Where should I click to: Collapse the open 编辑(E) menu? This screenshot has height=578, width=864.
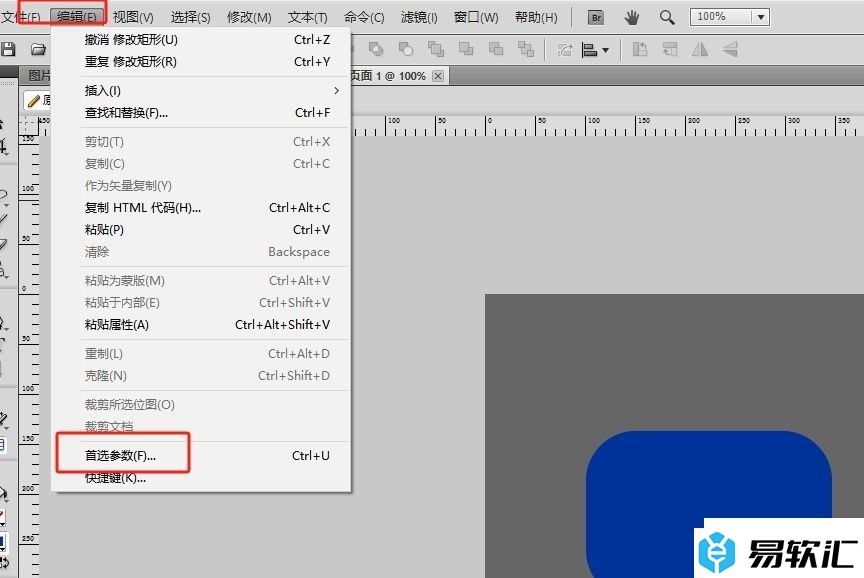[76, 17]
